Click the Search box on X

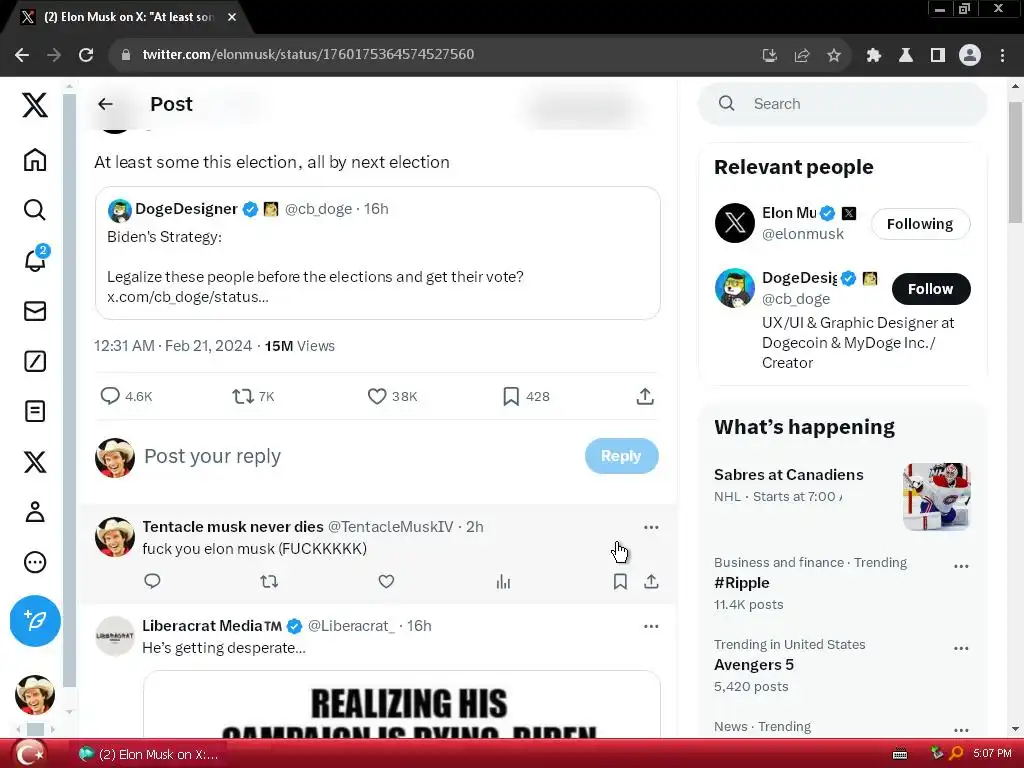842,104
